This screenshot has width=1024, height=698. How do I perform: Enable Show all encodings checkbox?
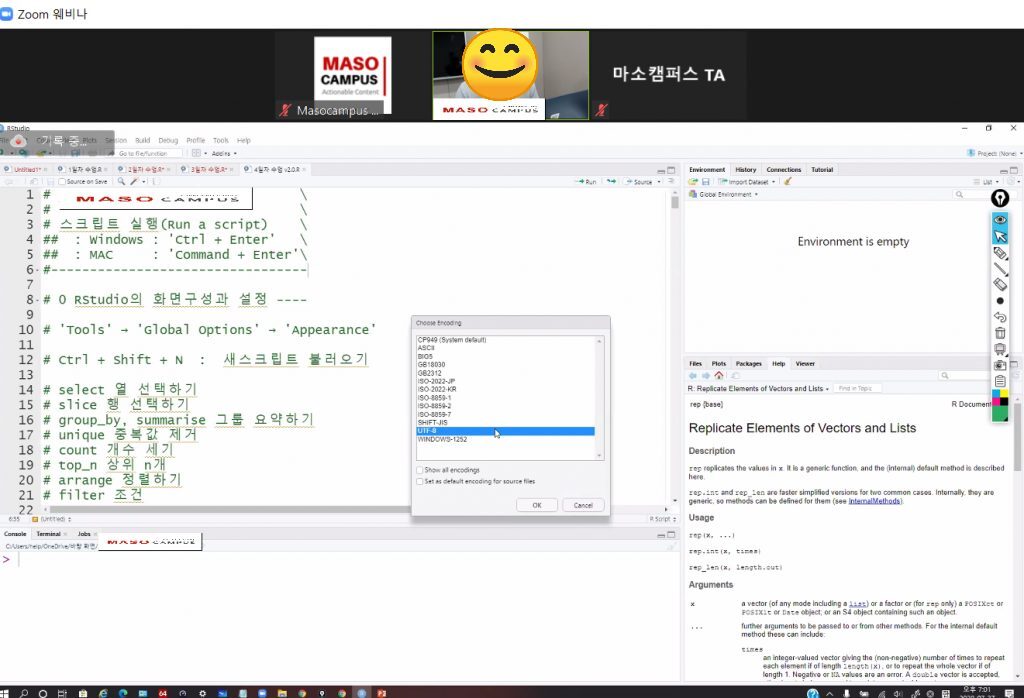point(419,470)
